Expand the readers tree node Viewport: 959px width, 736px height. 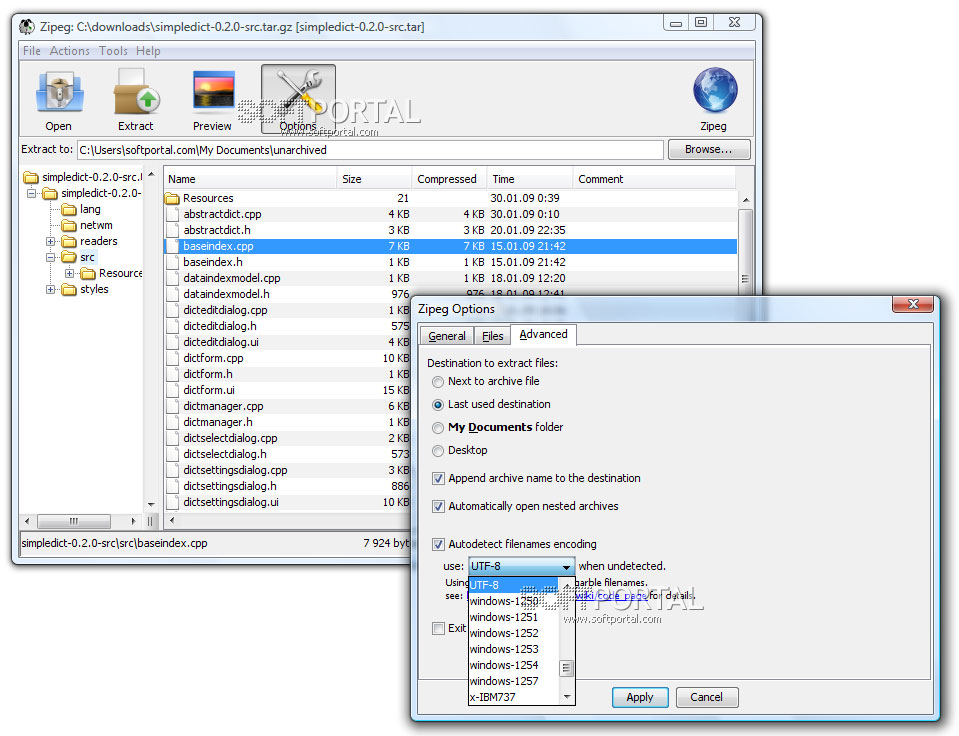(x=51, y=241)
